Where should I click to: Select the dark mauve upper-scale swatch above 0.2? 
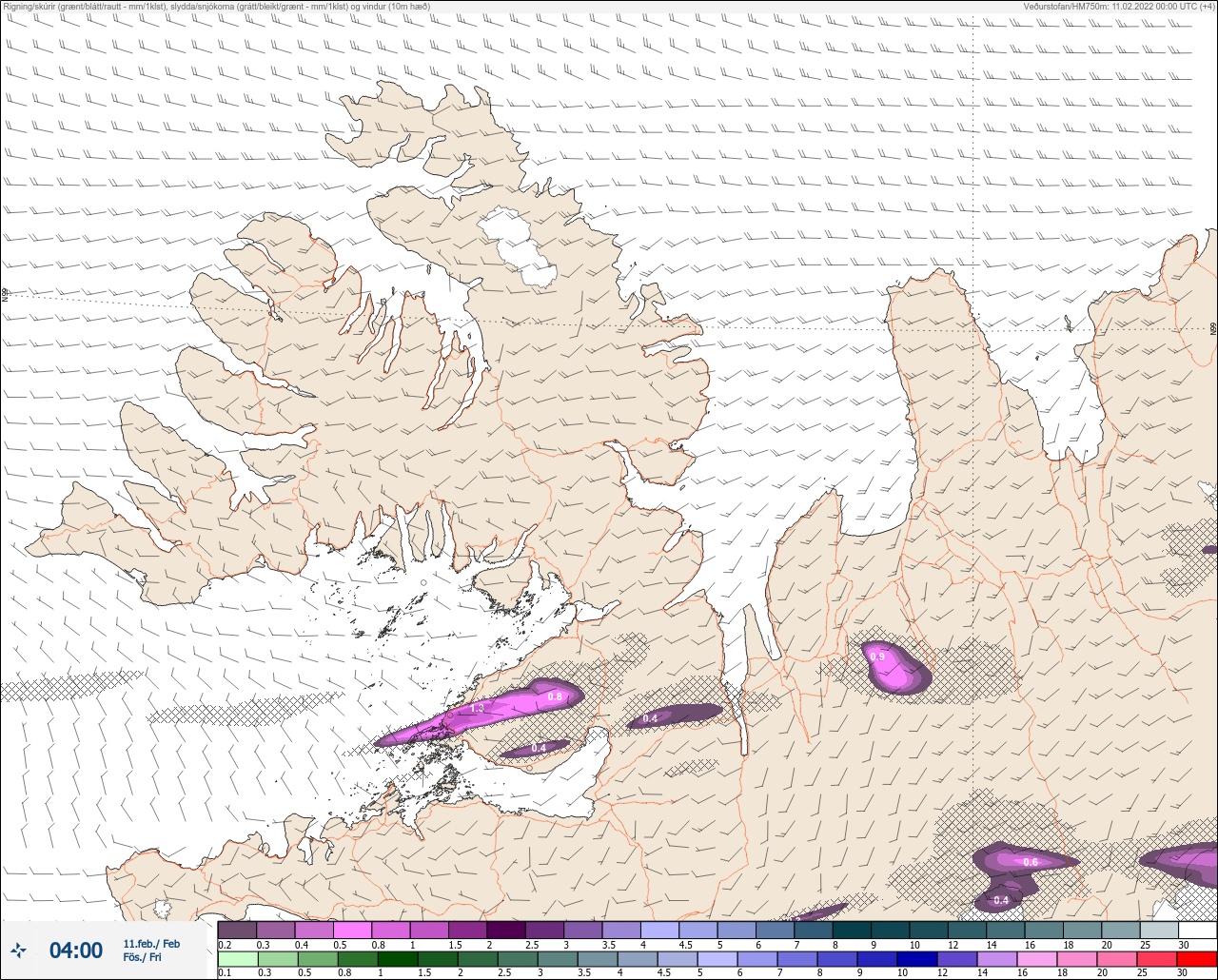237,930
